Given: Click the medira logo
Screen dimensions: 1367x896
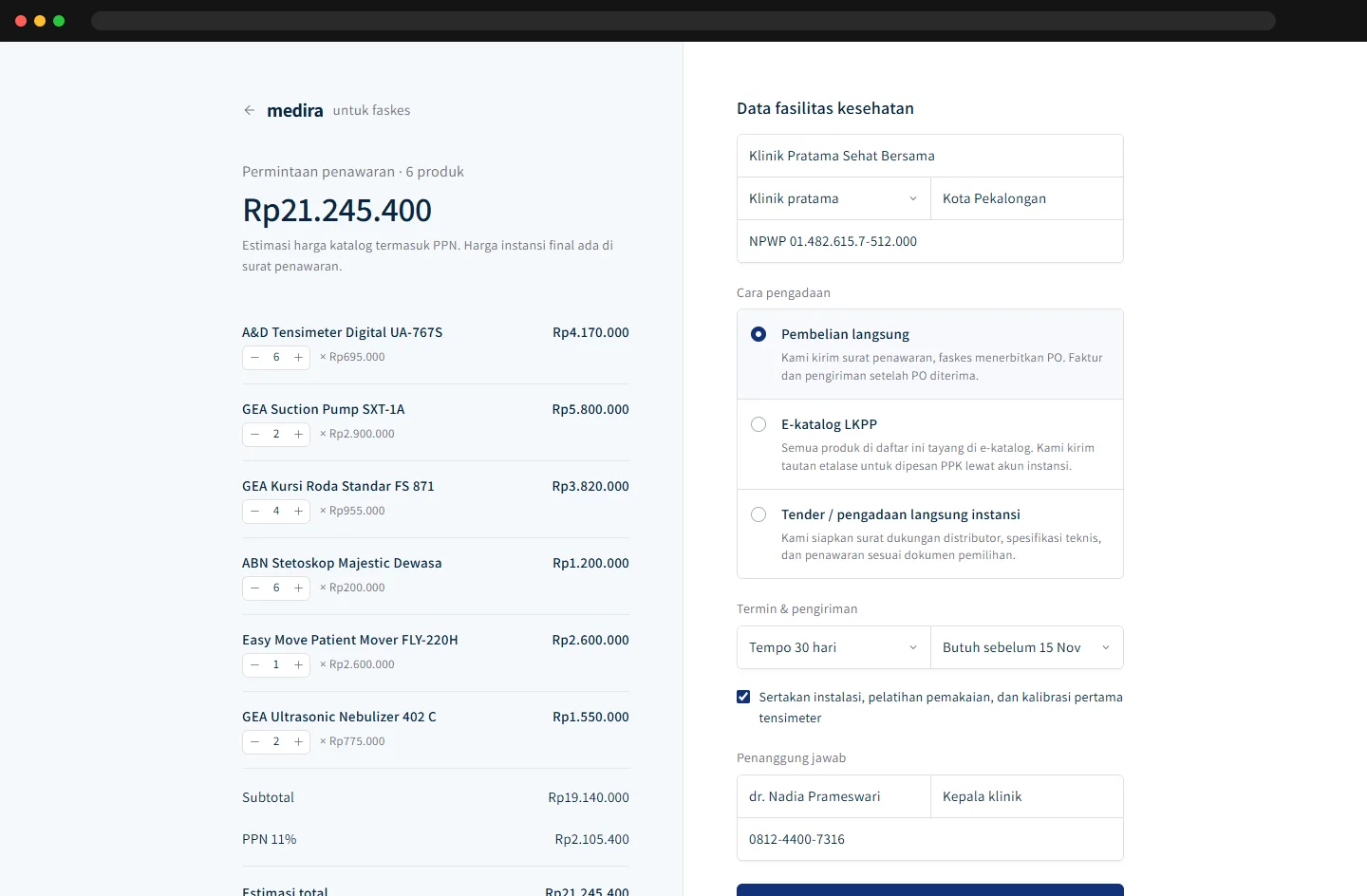Looking at the screenshot, I should 295,111.
